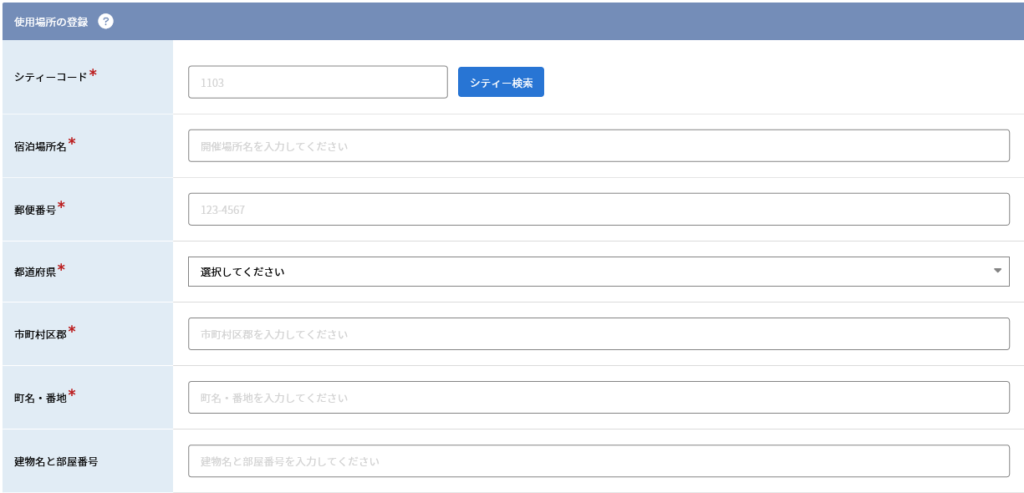Focus the 宿泊場所名 text field
Image resolution: width=1024 pixels, height=493 pixels.
(599, 146)
